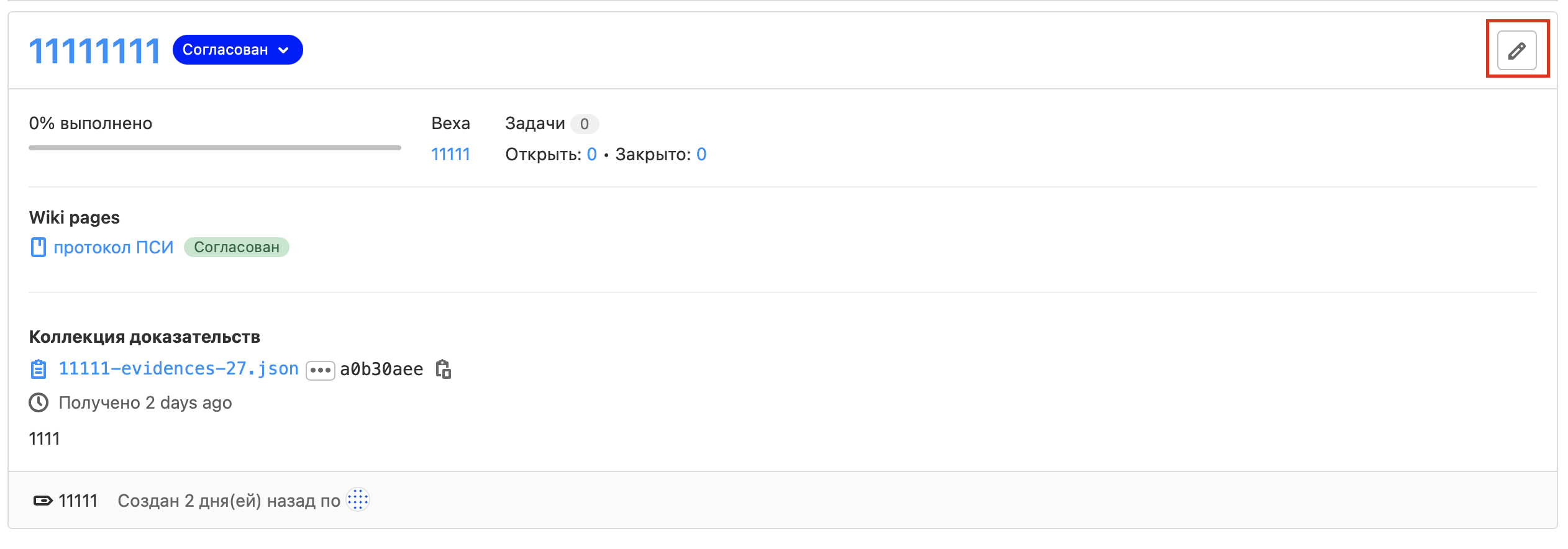Click the wiki page document icon
The image size is (1568, 549).
pyautogui.click(x=39, y=247)
